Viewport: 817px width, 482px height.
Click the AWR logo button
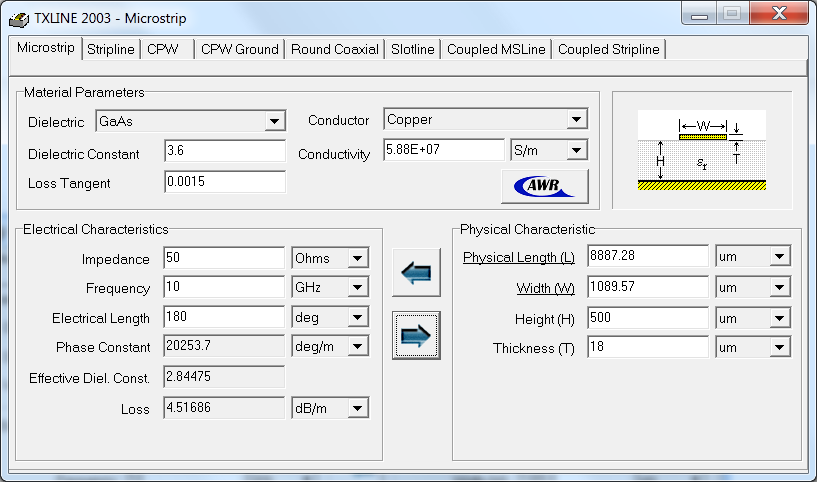point(545,186)
